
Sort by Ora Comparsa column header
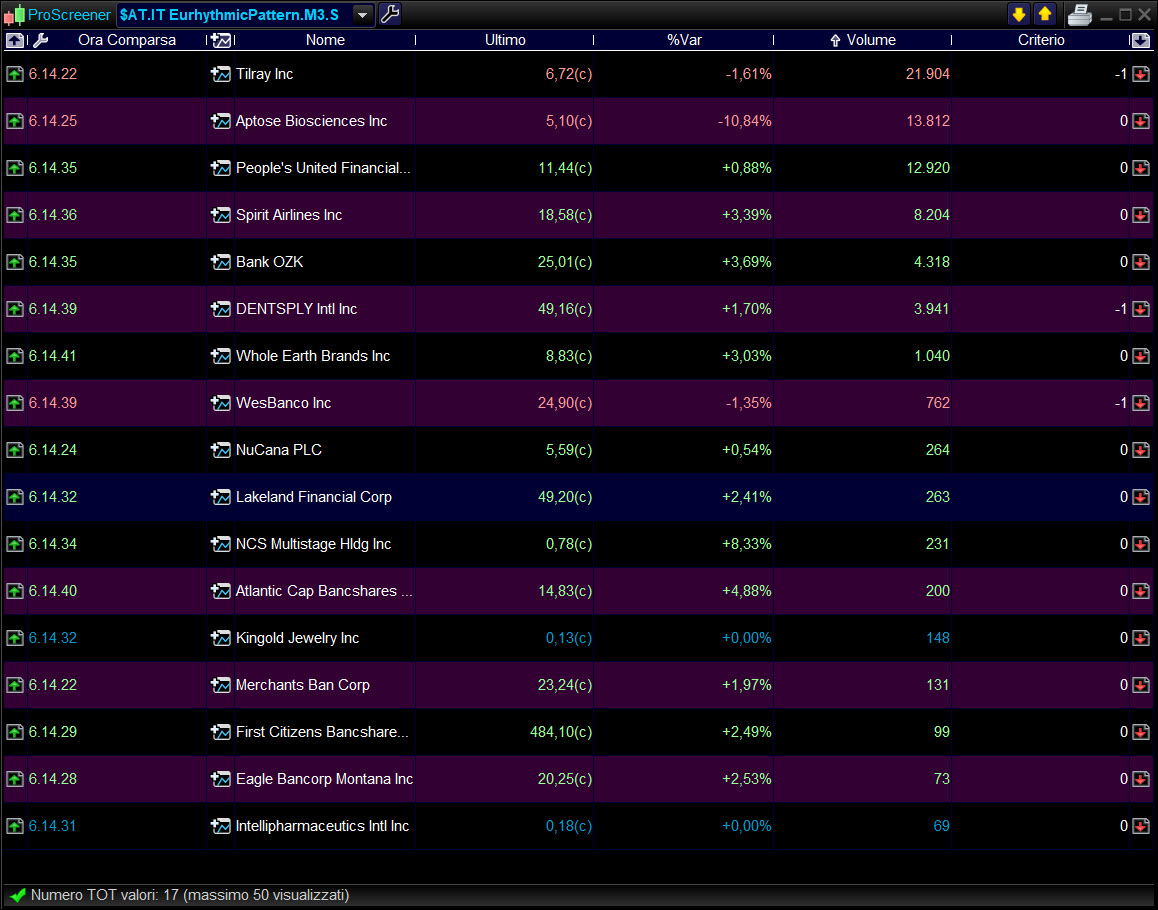click(x=127, y=40)
